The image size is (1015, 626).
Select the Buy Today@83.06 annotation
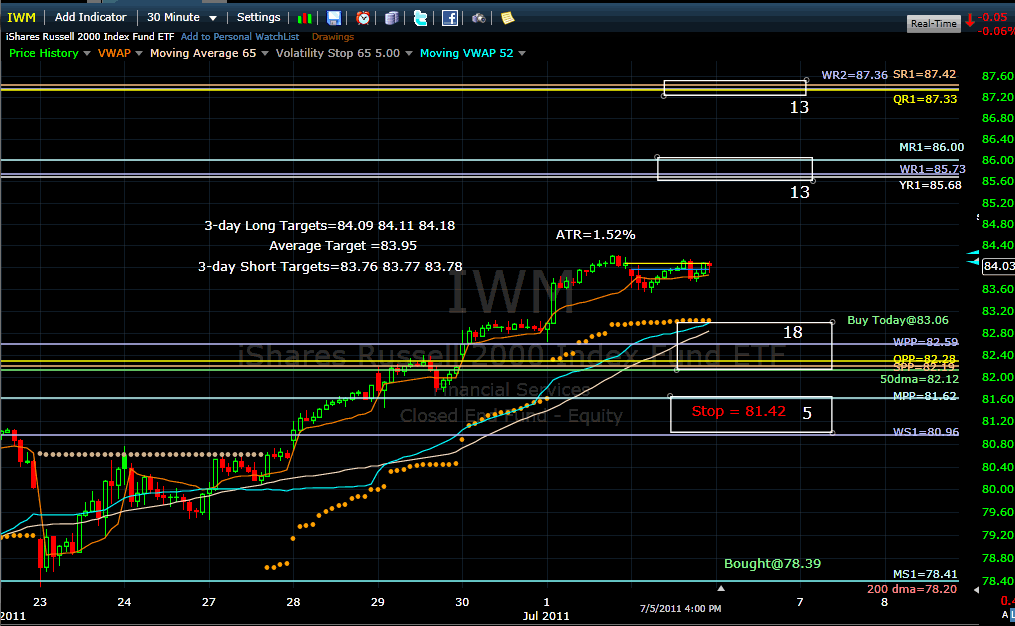[x=898, y=320]
